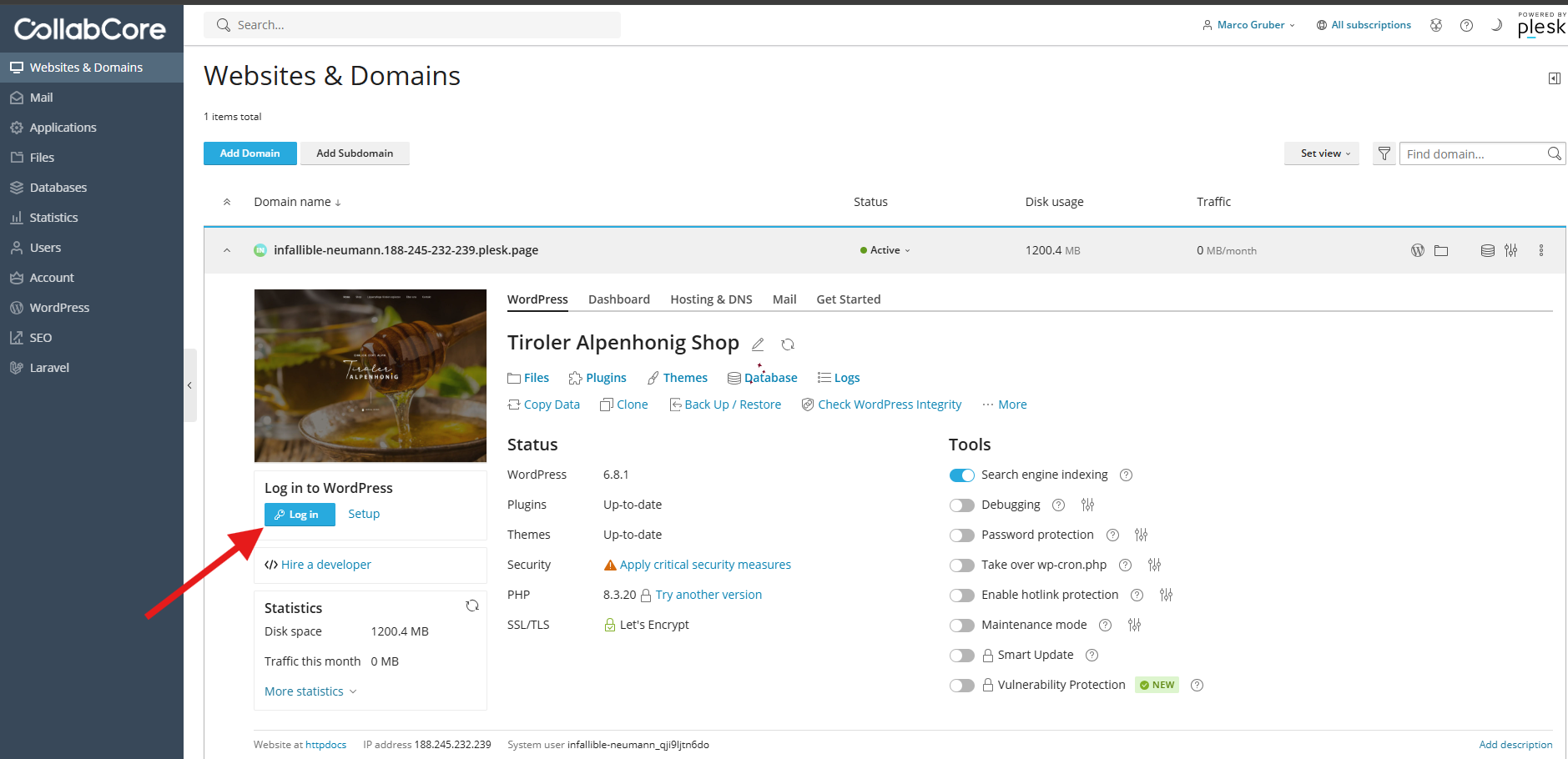Open Debugging settings sliders icon
This screenshot has height=759, width=1568.
pos(1087,505)
